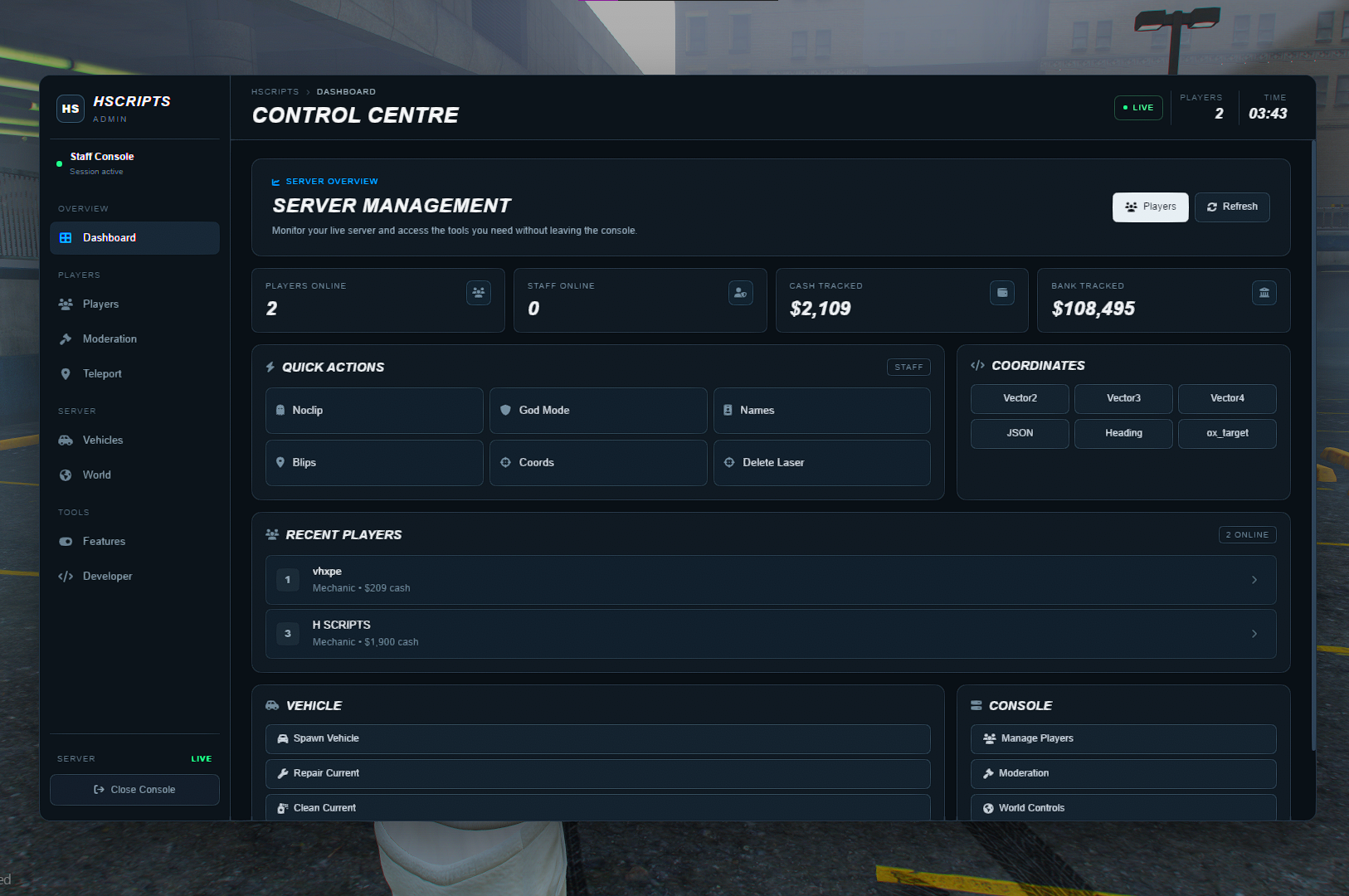Refresh the server overview
Image resolution: width=1349 pixels, height=896 pixels.
(x=1232, y=207)
